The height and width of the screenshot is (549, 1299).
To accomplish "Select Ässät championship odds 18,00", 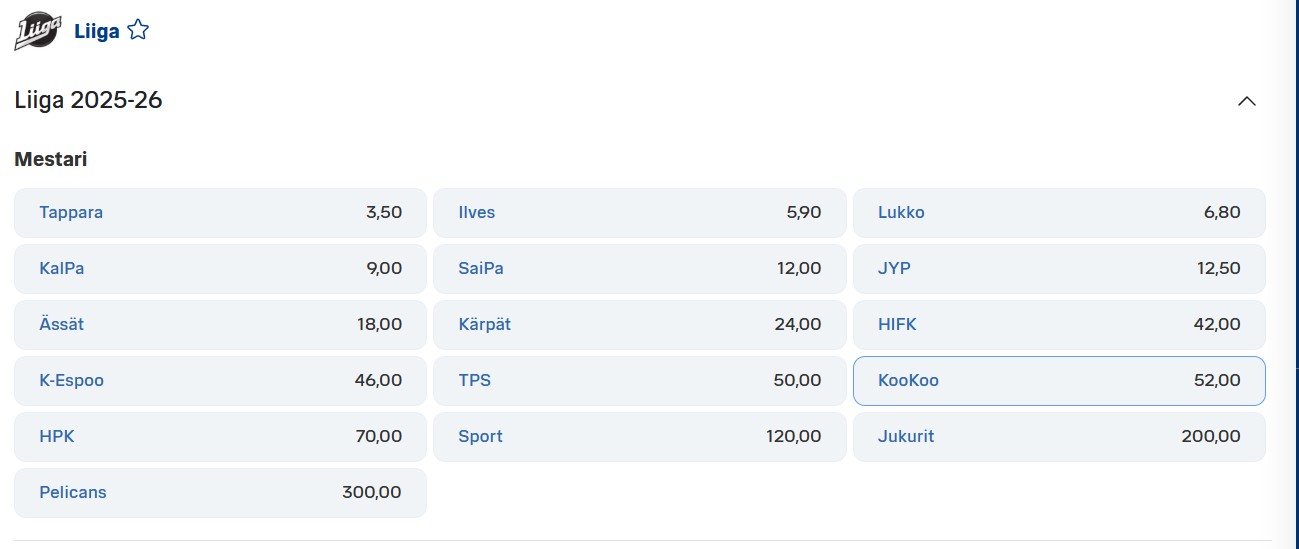I will tap(220, 325).
